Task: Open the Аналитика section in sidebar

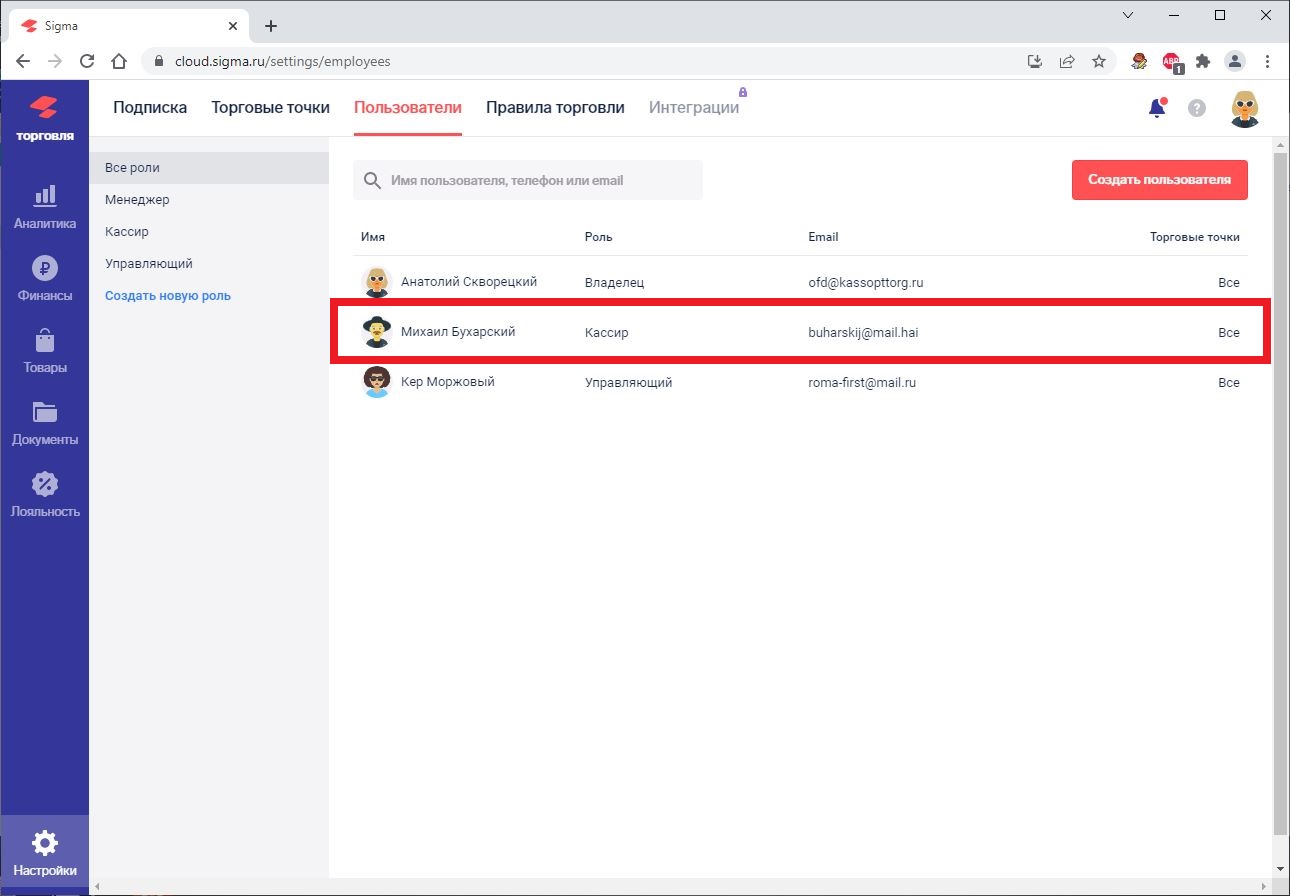Action: [x=44, y=207]
